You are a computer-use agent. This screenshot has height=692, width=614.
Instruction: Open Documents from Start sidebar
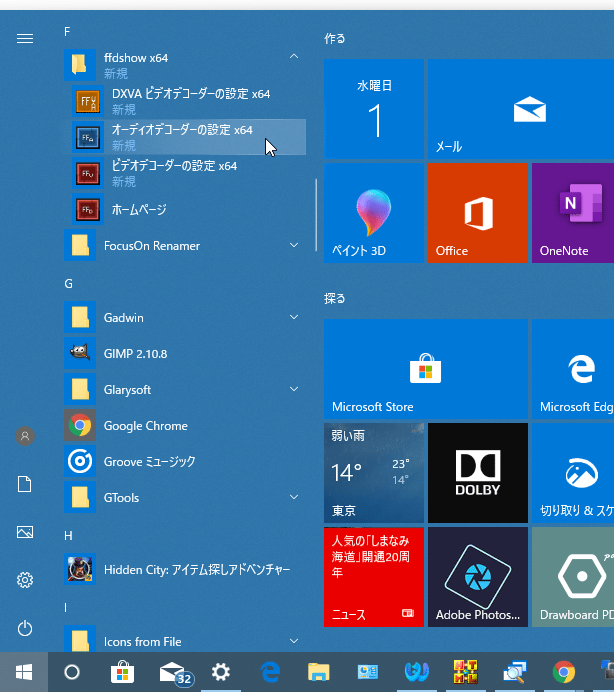point(25,484)
